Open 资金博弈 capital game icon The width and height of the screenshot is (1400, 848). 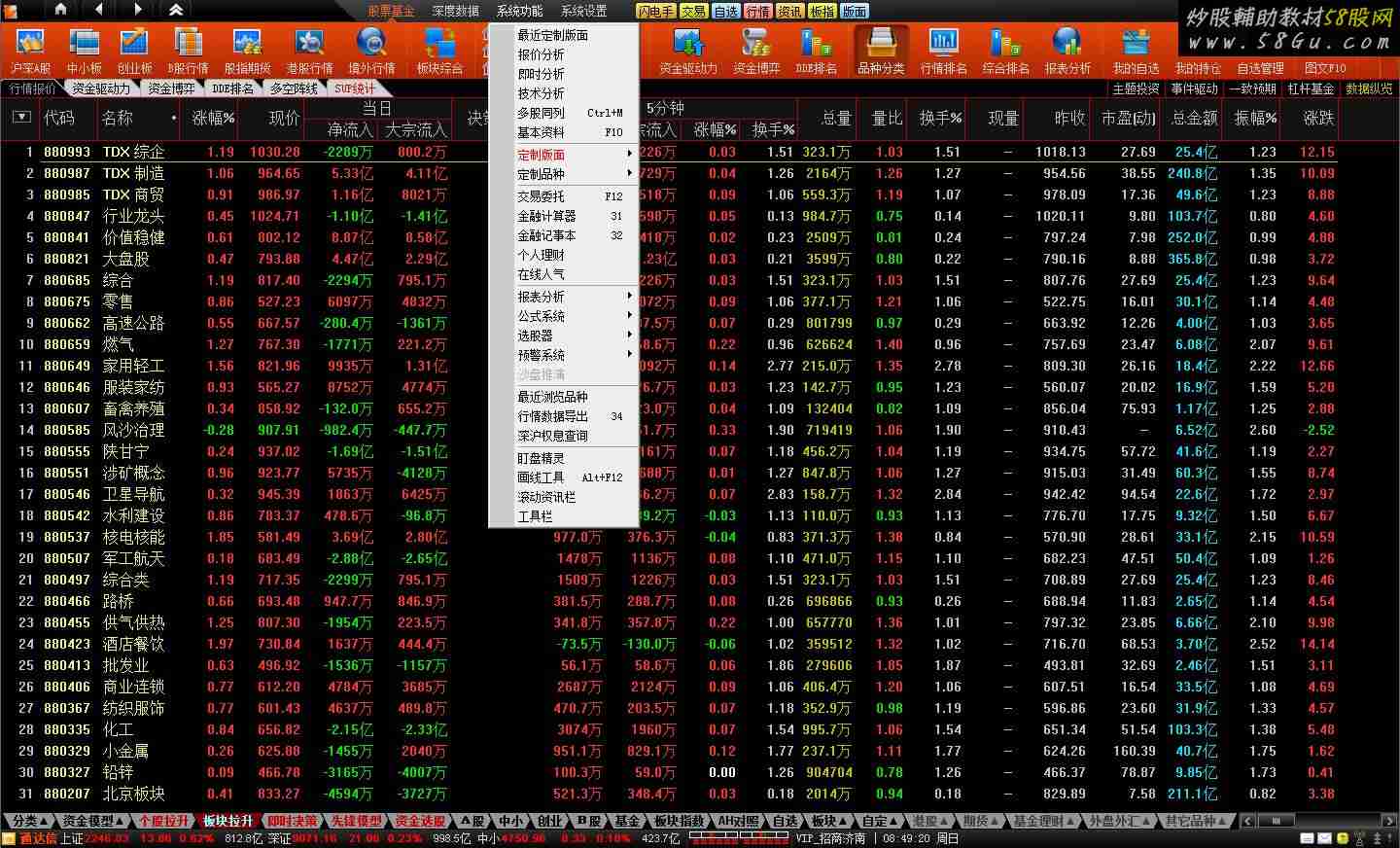[756, 51]
